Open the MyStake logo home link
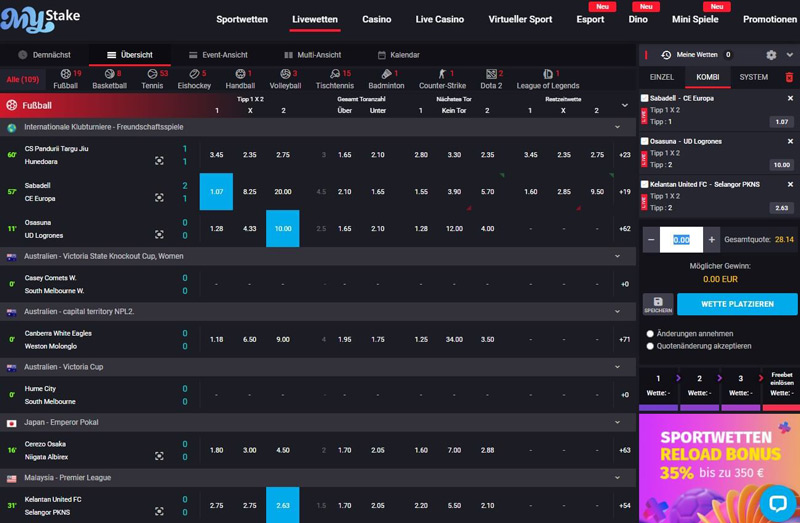This screenshot has width=800, height=523. (x=40, y=20)
